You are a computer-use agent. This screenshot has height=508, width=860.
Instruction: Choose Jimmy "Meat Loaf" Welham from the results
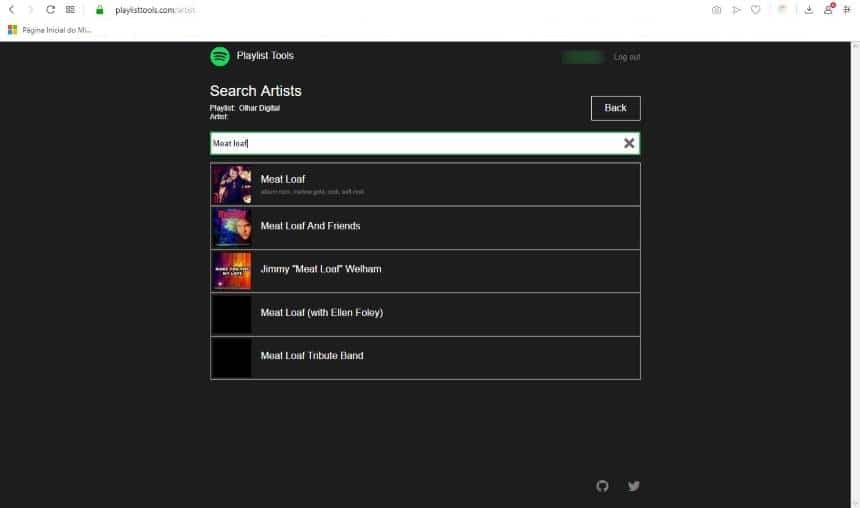425,271
